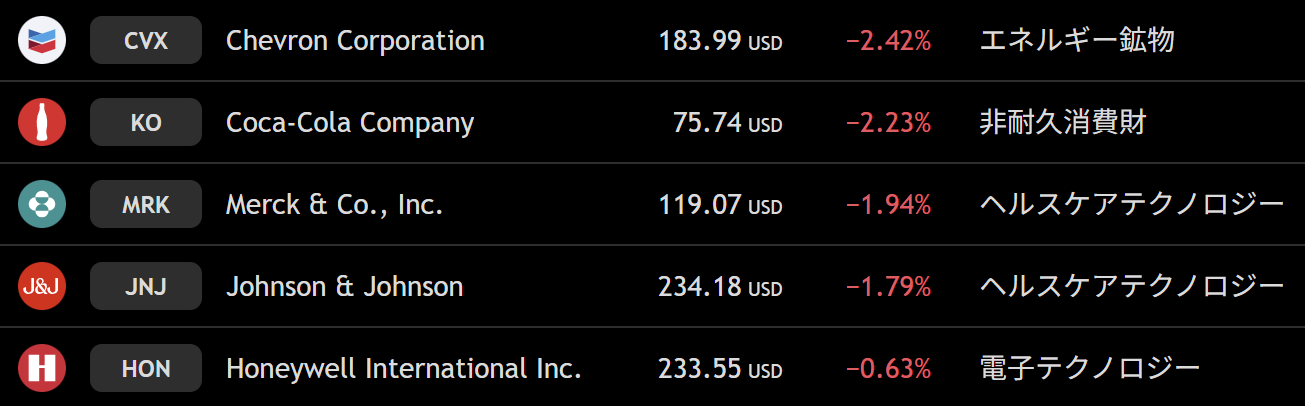Select the MRK ticker badge
This screenshot has width=1305, height=406.
(146, 205)
